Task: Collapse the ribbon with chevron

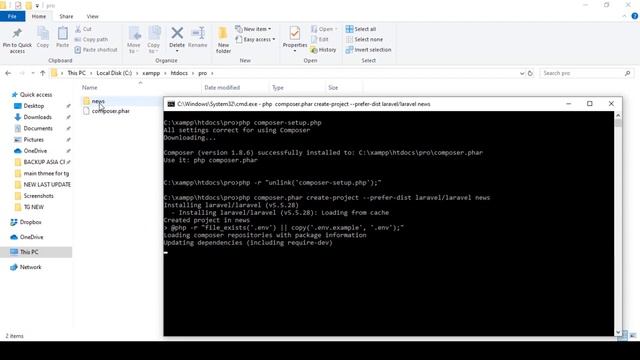Action: 624,16
